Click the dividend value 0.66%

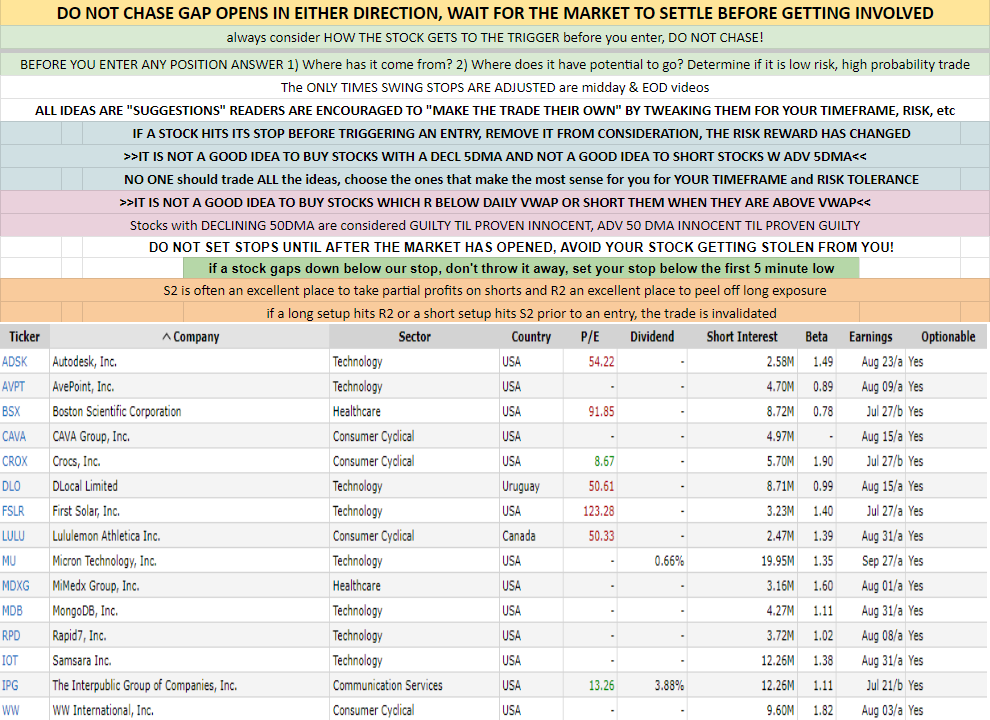coord(669,561)
